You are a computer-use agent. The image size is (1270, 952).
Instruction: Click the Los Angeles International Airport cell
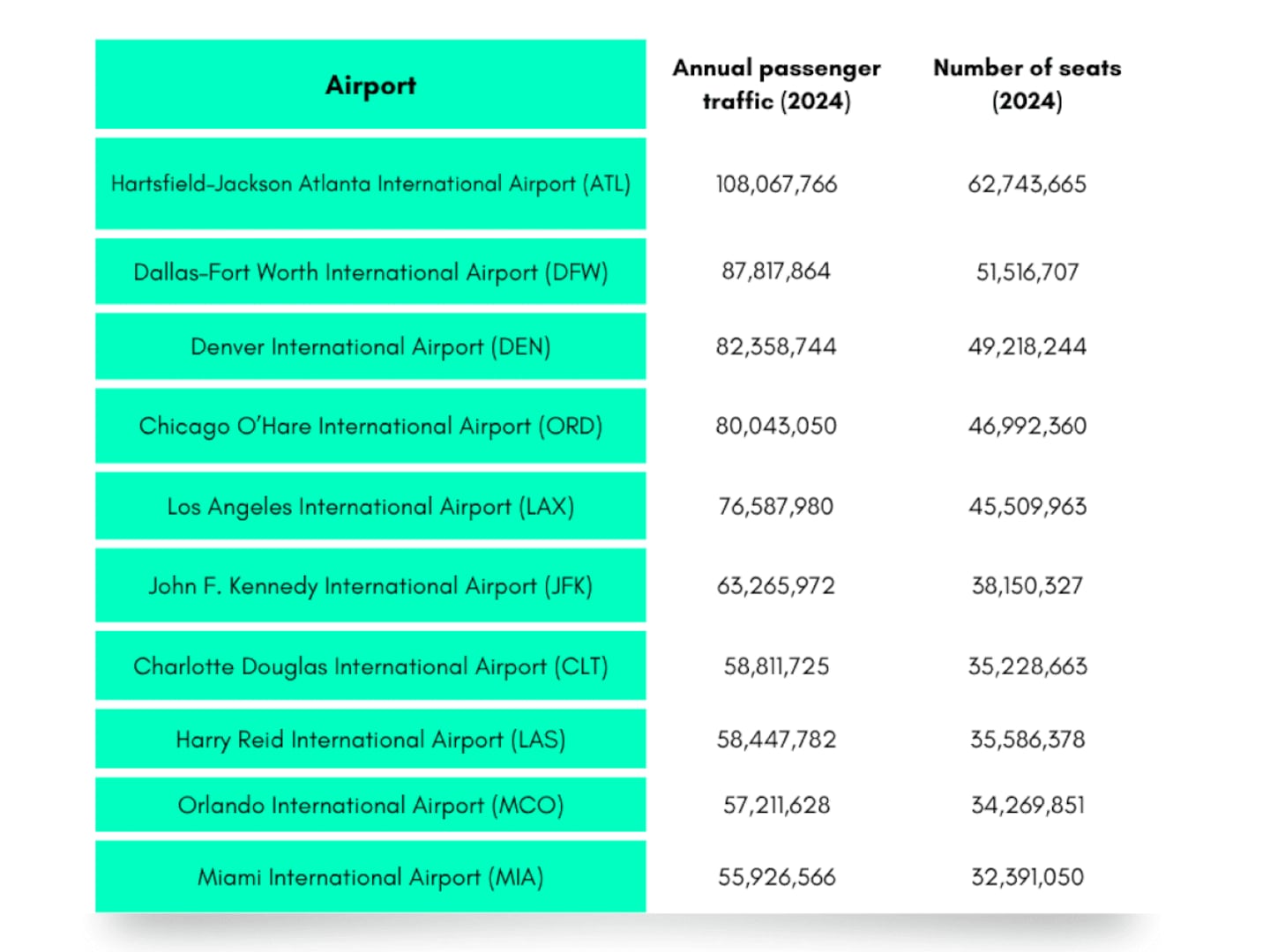pos(370,506)
